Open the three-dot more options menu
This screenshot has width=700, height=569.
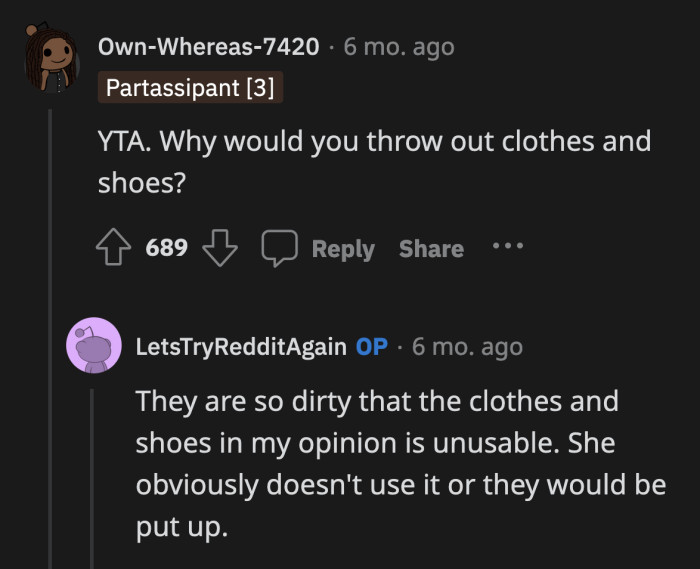pyautogui.click(x=507, y=246)
